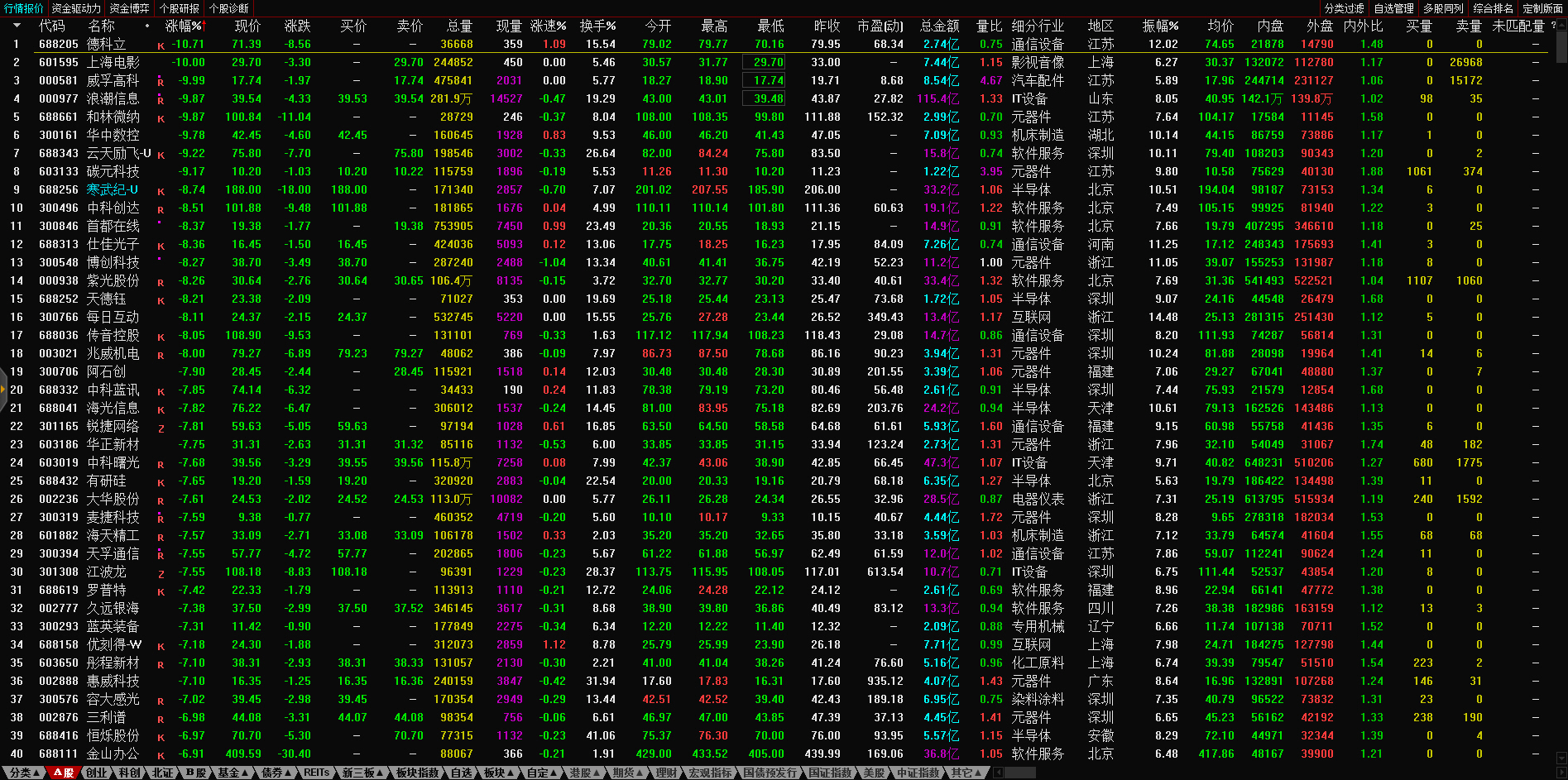Select the 科创 market tab
Screen dimensions: 1568x780
(x=129, y=773)
